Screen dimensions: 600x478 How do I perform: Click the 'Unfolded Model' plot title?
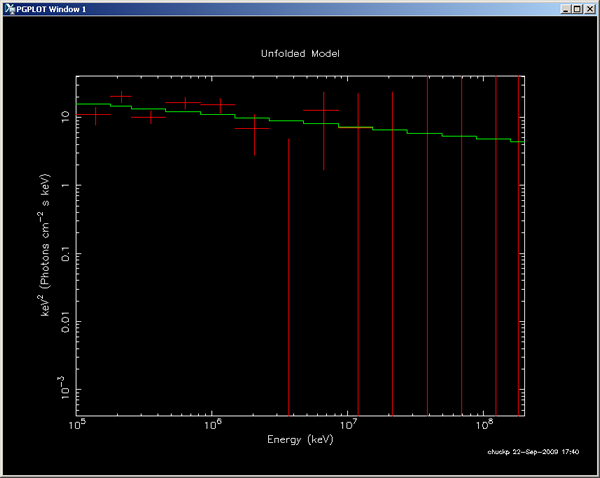tap(300, 54)
